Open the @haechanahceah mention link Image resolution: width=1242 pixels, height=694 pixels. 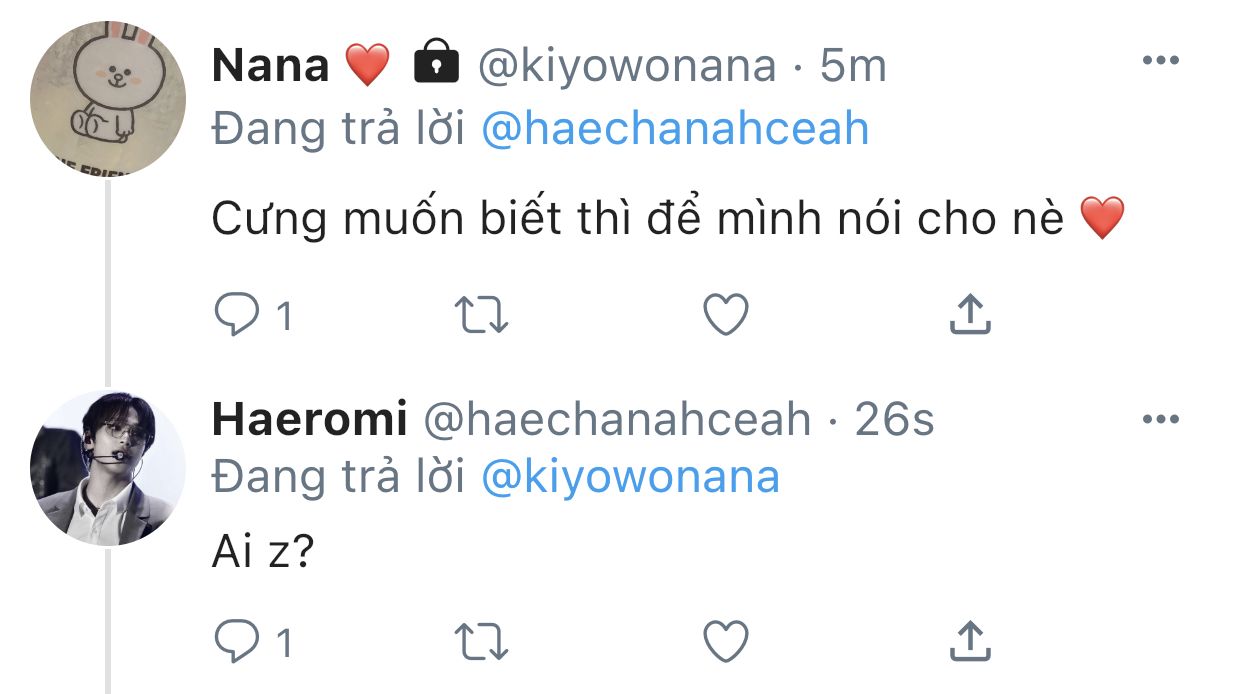675,130
